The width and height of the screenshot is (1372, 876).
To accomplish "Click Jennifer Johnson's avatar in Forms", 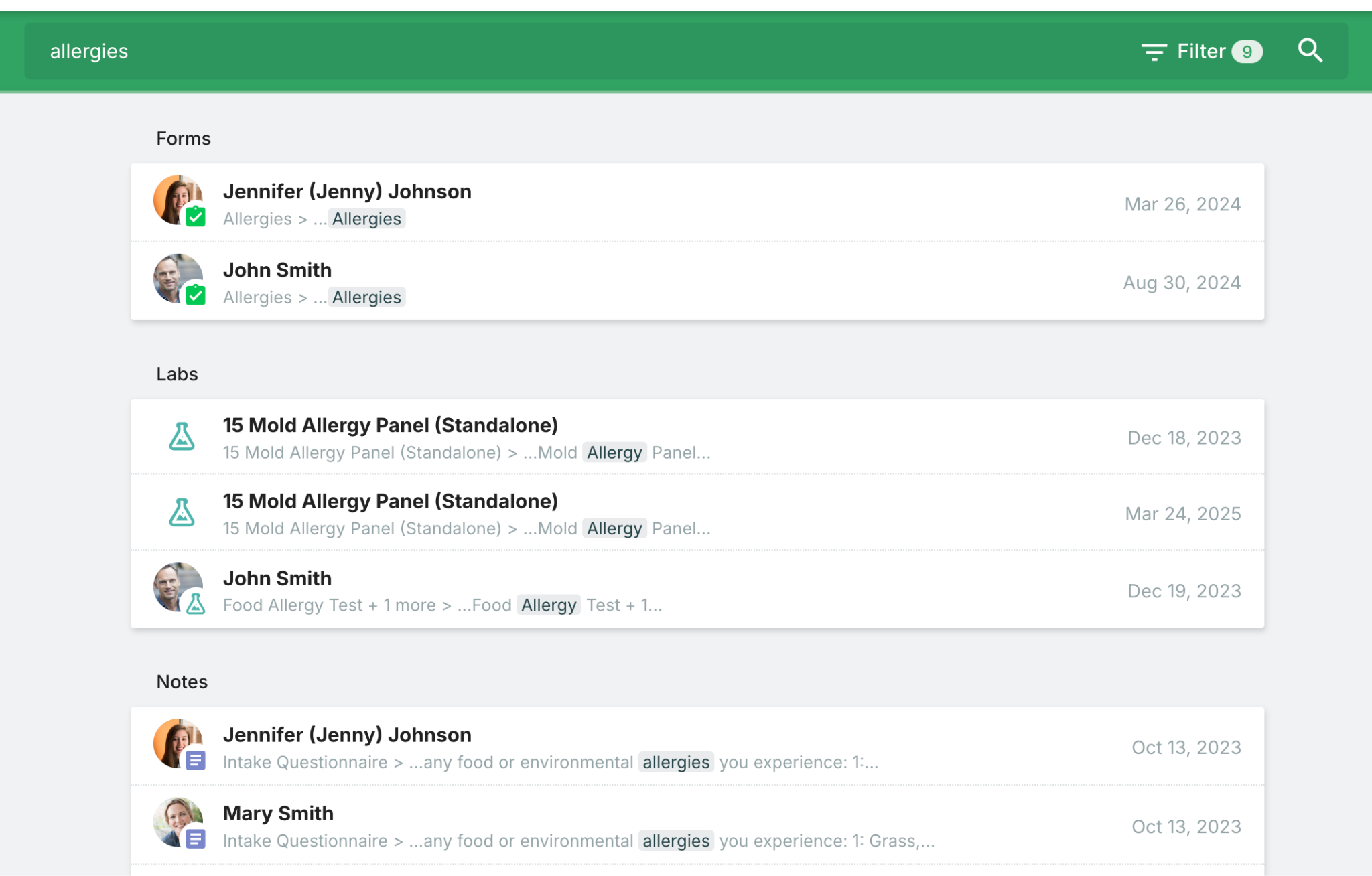I will pyautogui.click(x=174, y=197).
